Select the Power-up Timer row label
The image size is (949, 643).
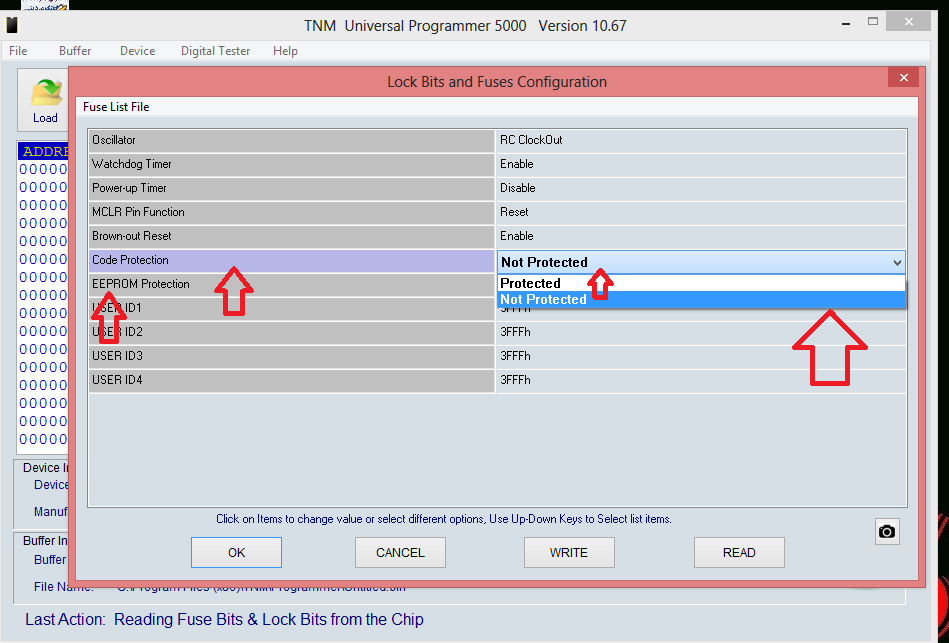click(x=291, y=188)
